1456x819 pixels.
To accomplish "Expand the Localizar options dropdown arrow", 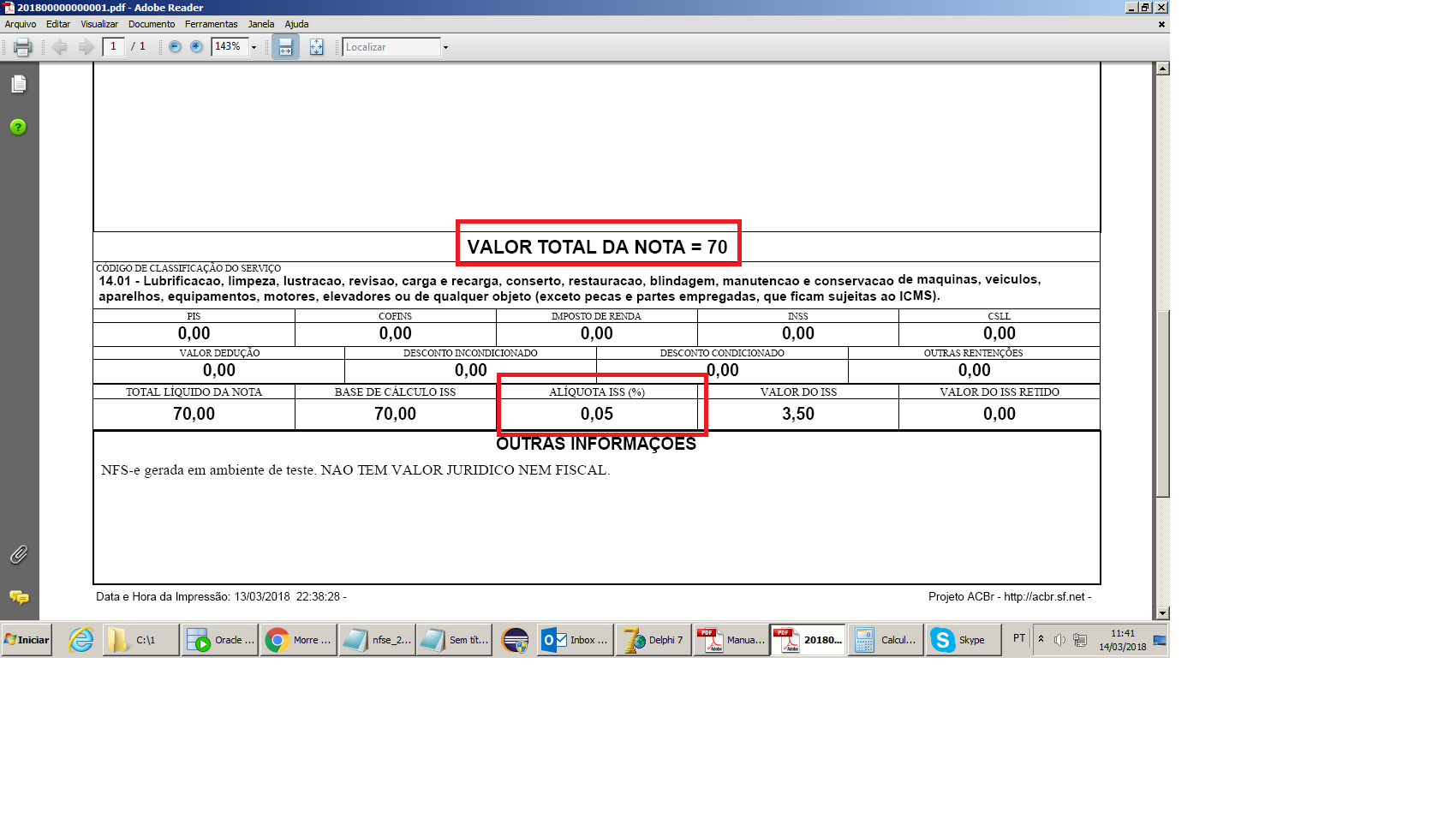I will click(x=445, y=47).
